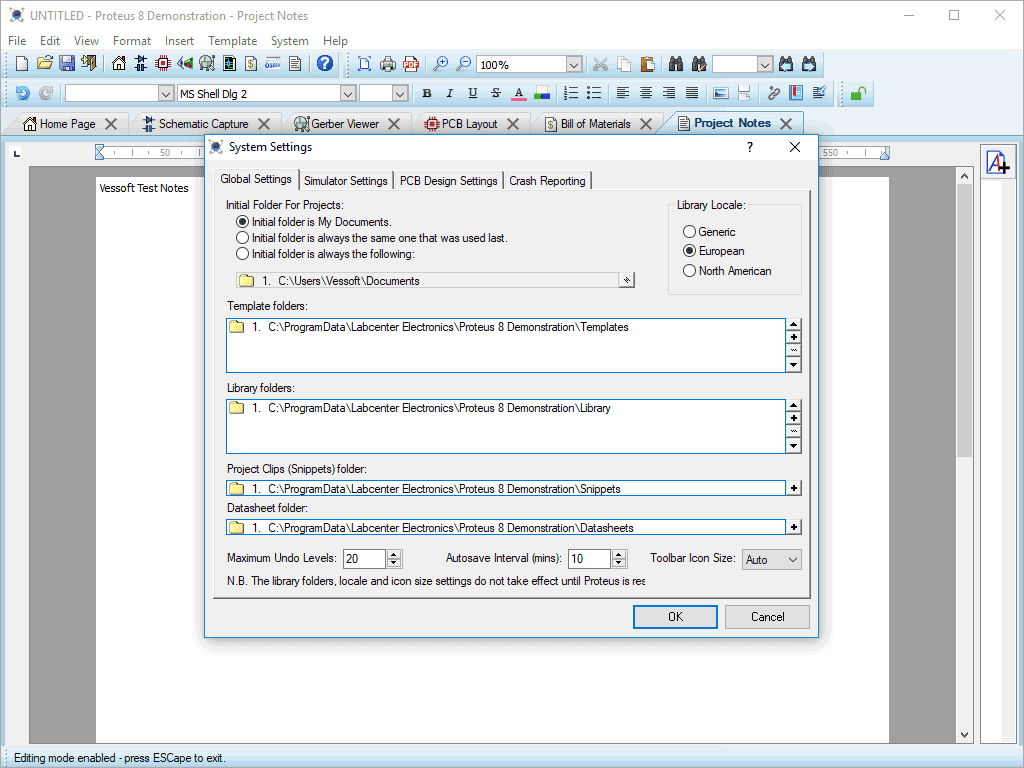
Task: Open the paragraph style dropdown
Action: click(165, 93)
